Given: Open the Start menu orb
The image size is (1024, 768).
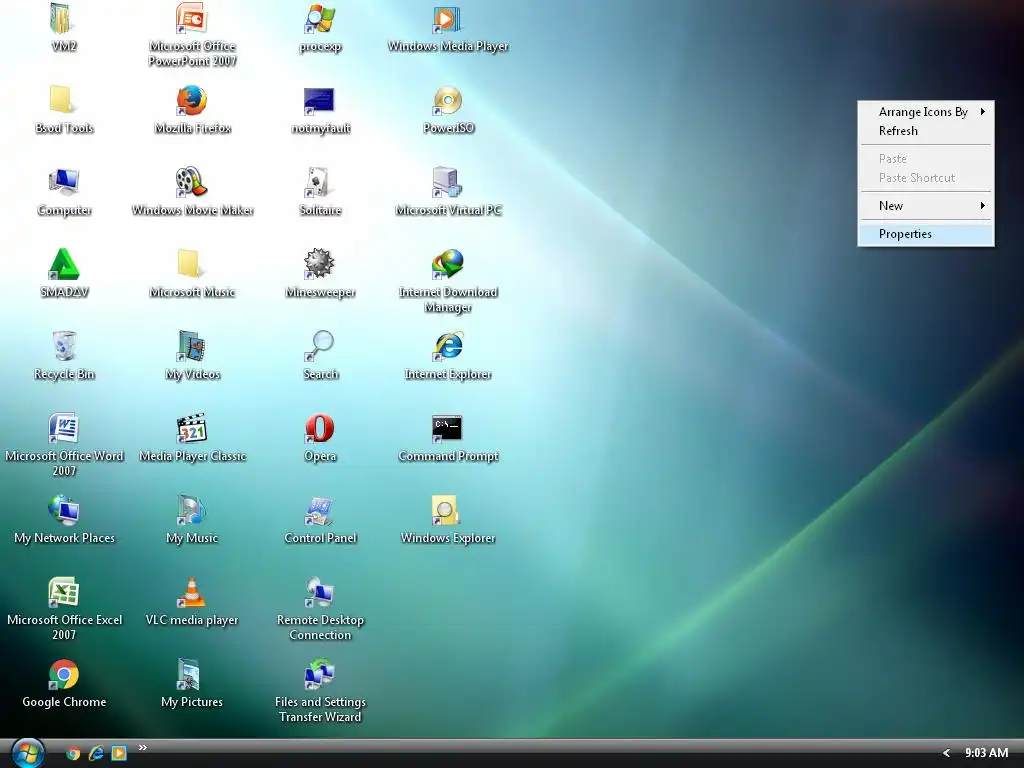Looking at the screenshot, I should click(x=27, y=753).
